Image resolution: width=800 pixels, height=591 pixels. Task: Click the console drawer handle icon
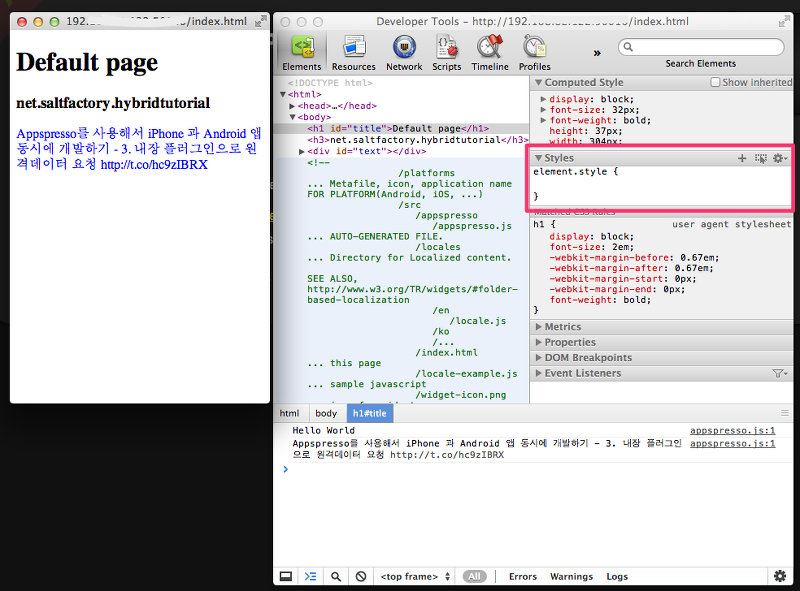pyautogui.click(x=784, y=413)
